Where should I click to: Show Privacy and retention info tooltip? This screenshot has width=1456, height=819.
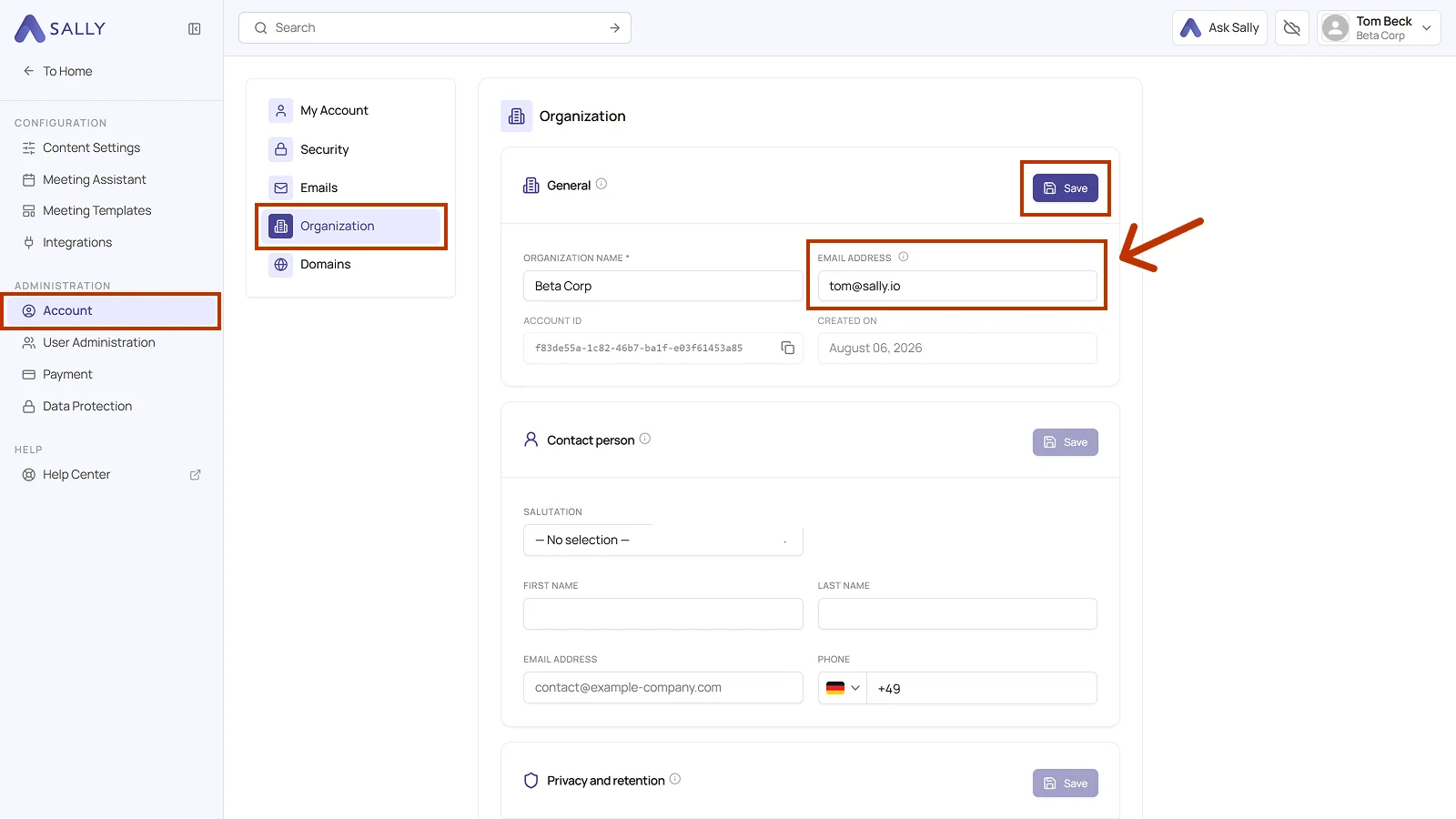click(x=675, y=779)
